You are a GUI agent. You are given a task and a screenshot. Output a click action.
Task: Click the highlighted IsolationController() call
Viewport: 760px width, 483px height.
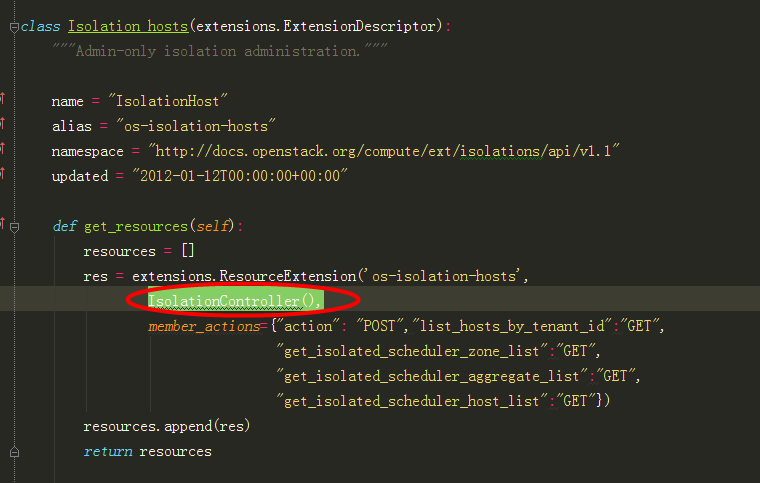(235, 301)
